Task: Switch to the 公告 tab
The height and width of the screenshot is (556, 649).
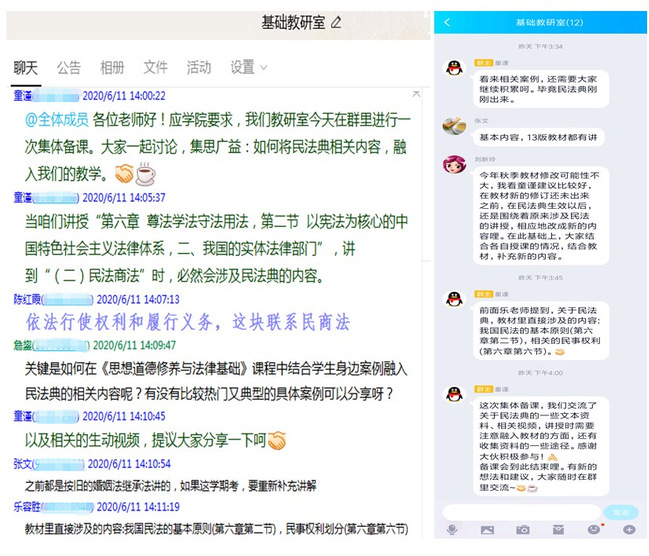Action: coord(69,67)
